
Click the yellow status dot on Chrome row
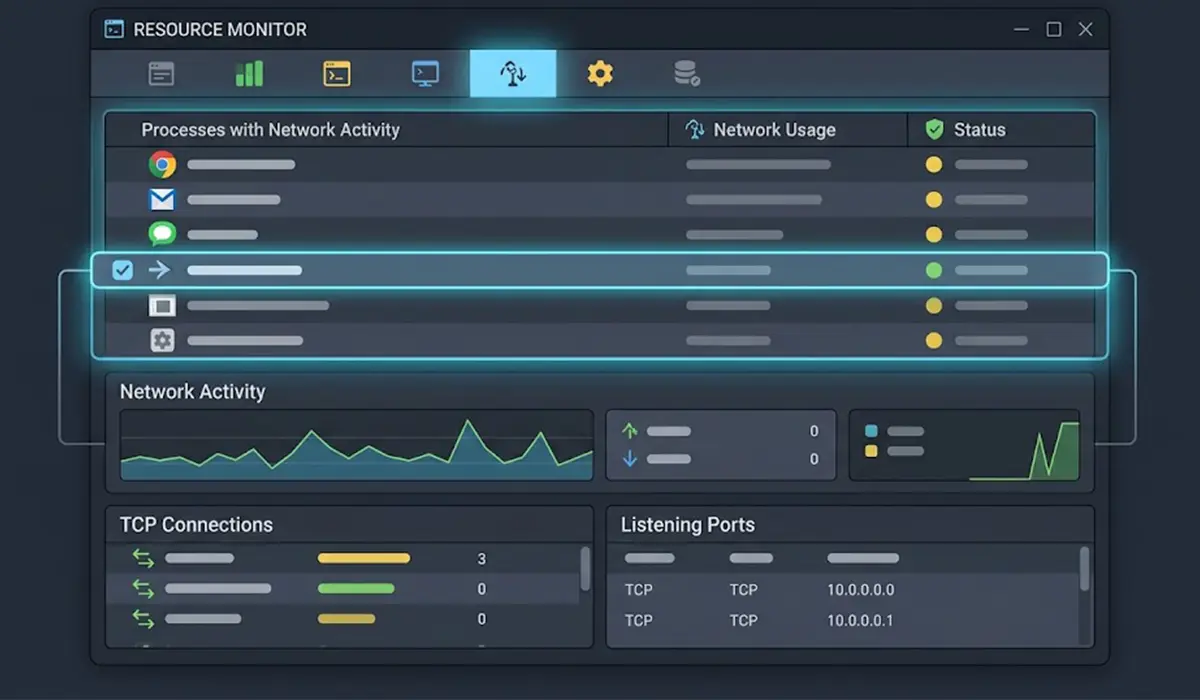pyautogui.click(x=934, y=164)
